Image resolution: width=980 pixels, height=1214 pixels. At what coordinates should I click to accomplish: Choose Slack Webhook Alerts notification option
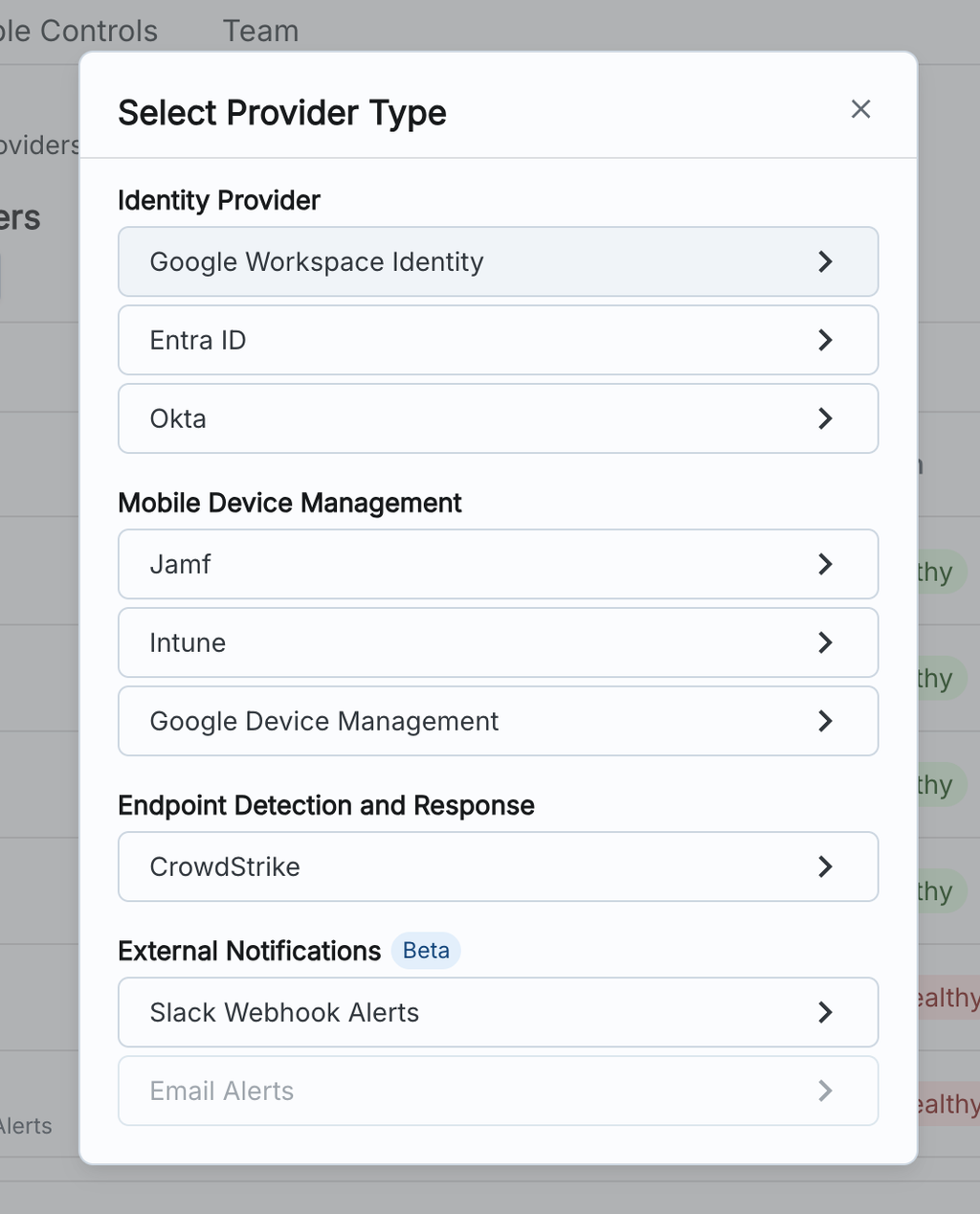498,1012
